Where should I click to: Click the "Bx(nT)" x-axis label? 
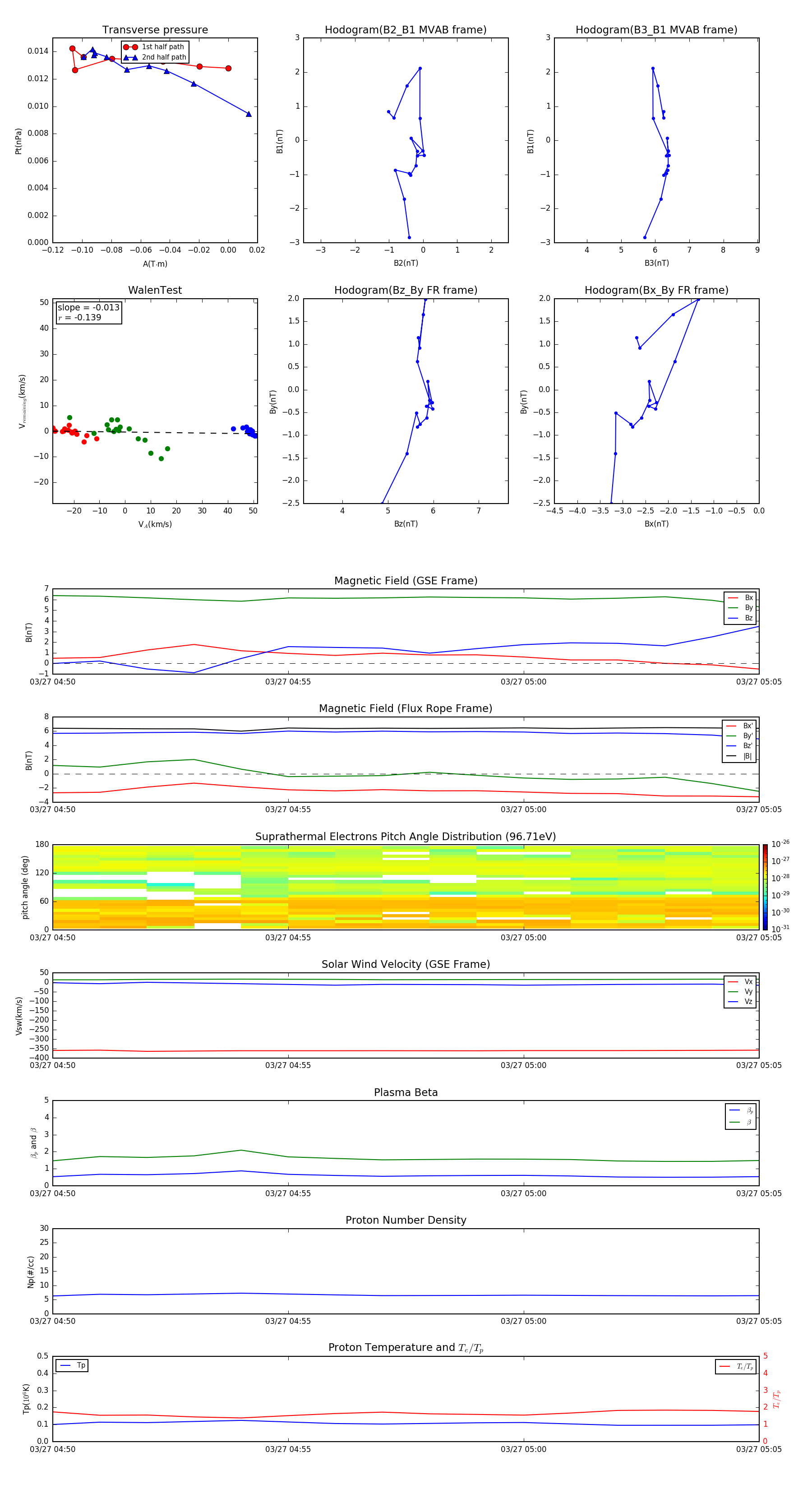656,524
